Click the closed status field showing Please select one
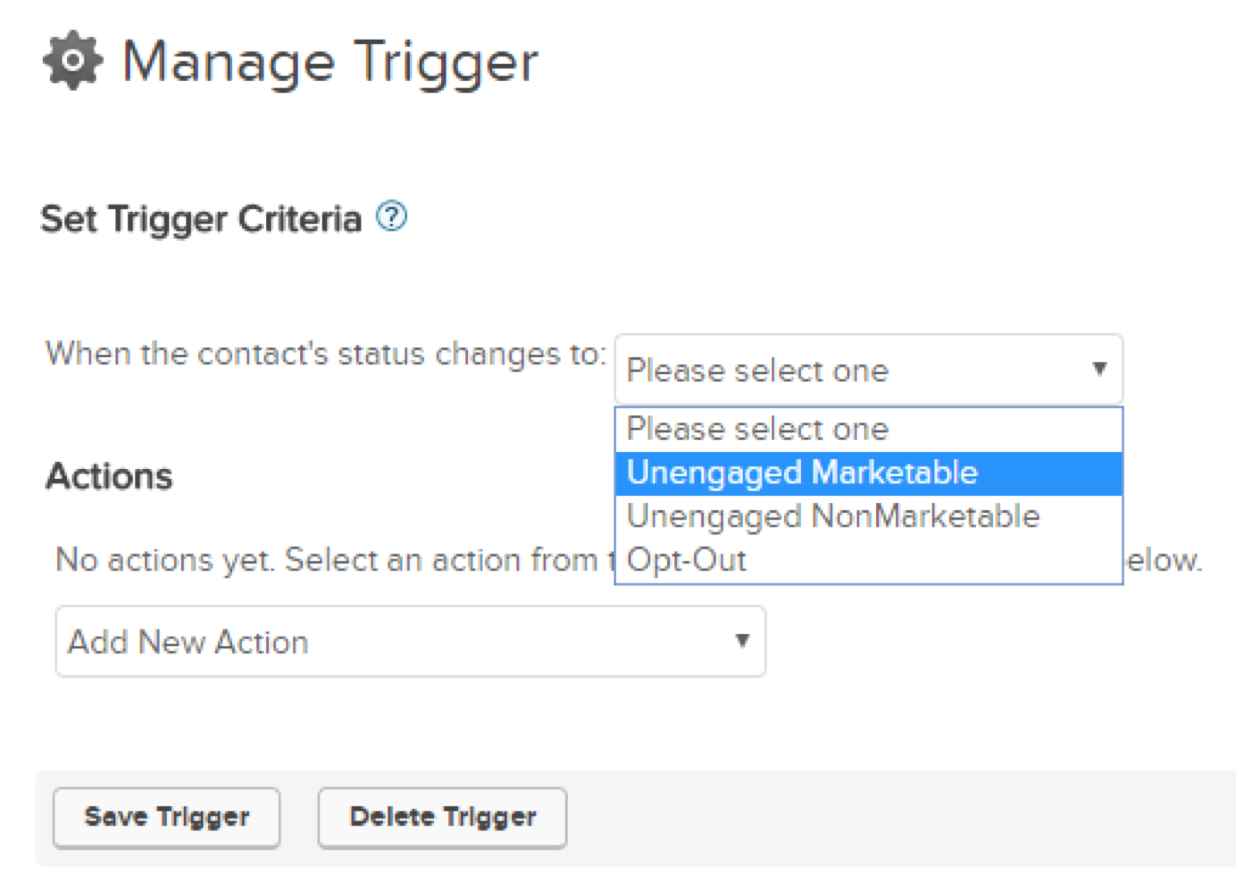Image resolution: width=1258 pixels, height=888 pixels. pyautogui.click(x=869, y=370)
